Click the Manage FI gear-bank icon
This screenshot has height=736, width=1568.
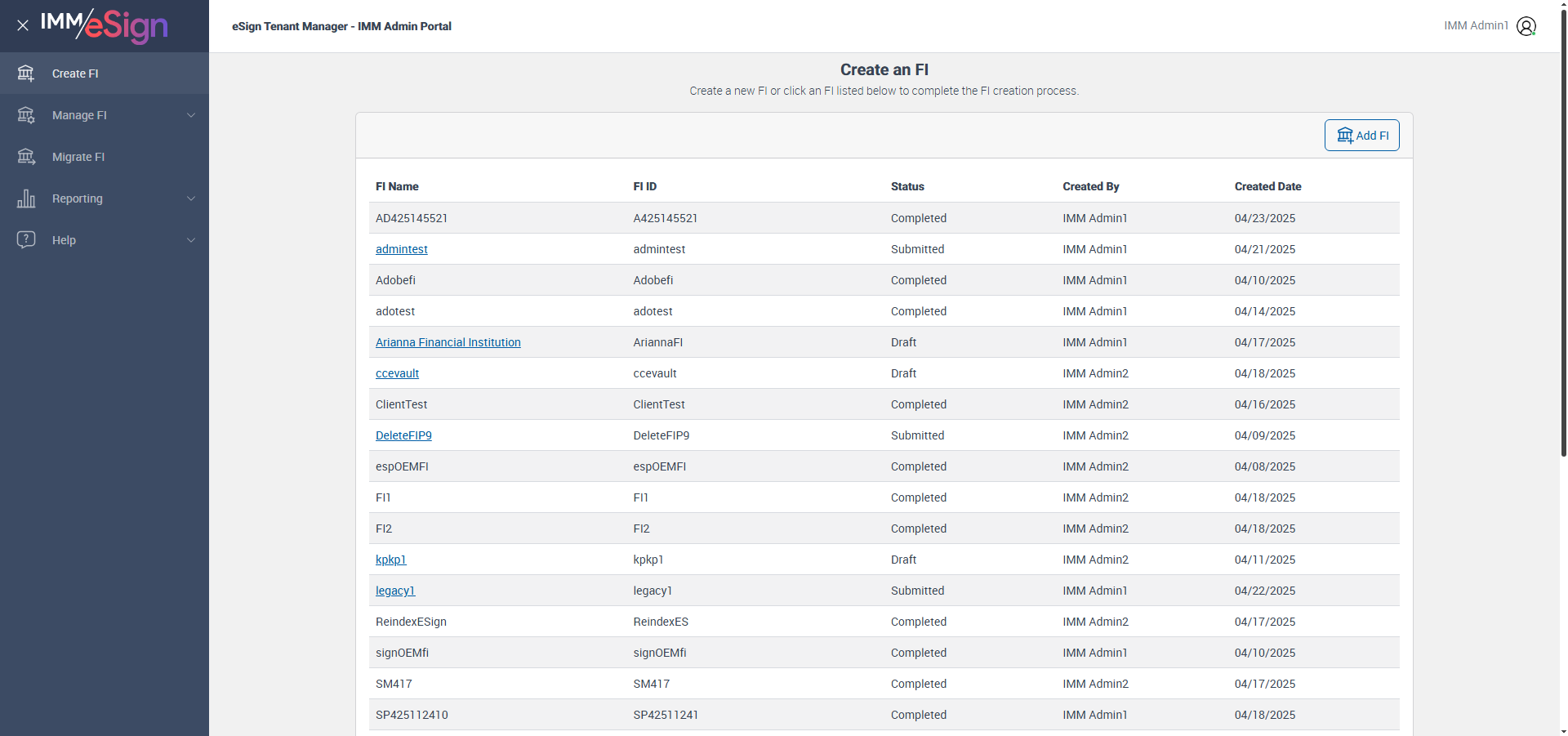[x=26, y=115]
